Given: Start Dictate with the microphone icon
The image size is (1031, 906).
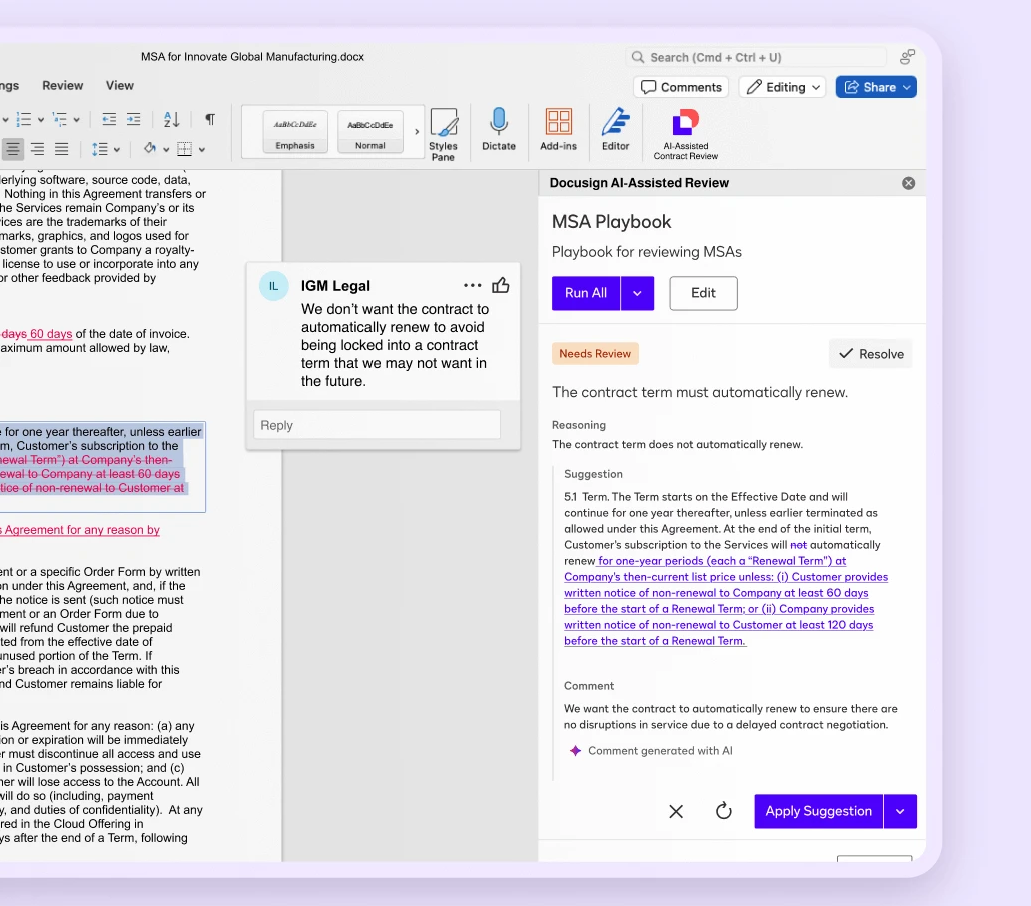Looking at the screenshot, I should (499, 129).
